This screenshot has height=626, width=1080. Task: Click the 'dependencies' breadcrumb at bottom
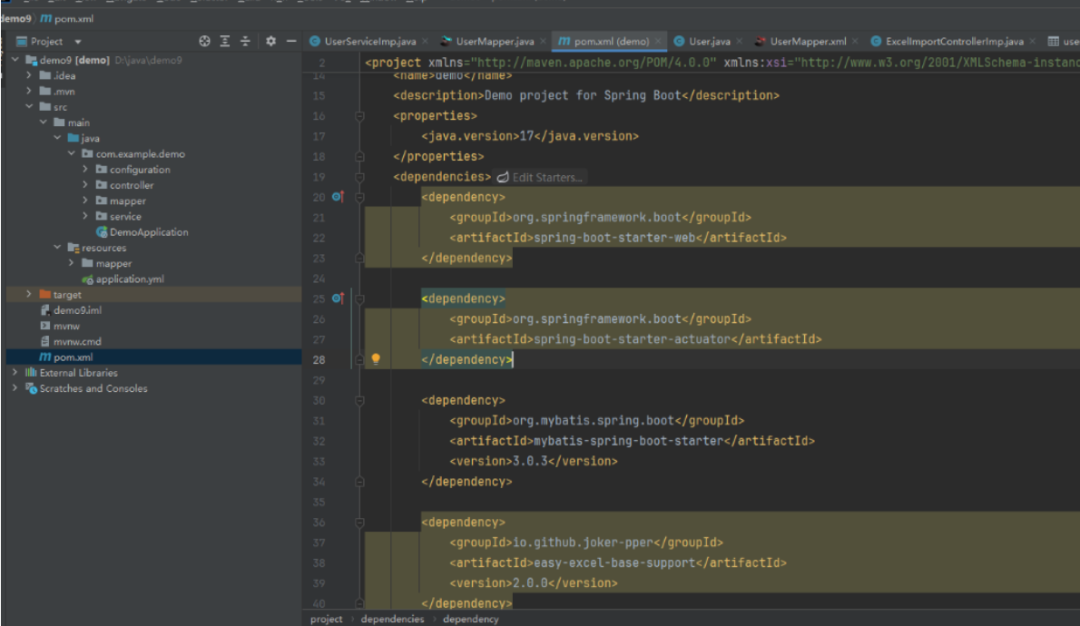click(393, 619)
